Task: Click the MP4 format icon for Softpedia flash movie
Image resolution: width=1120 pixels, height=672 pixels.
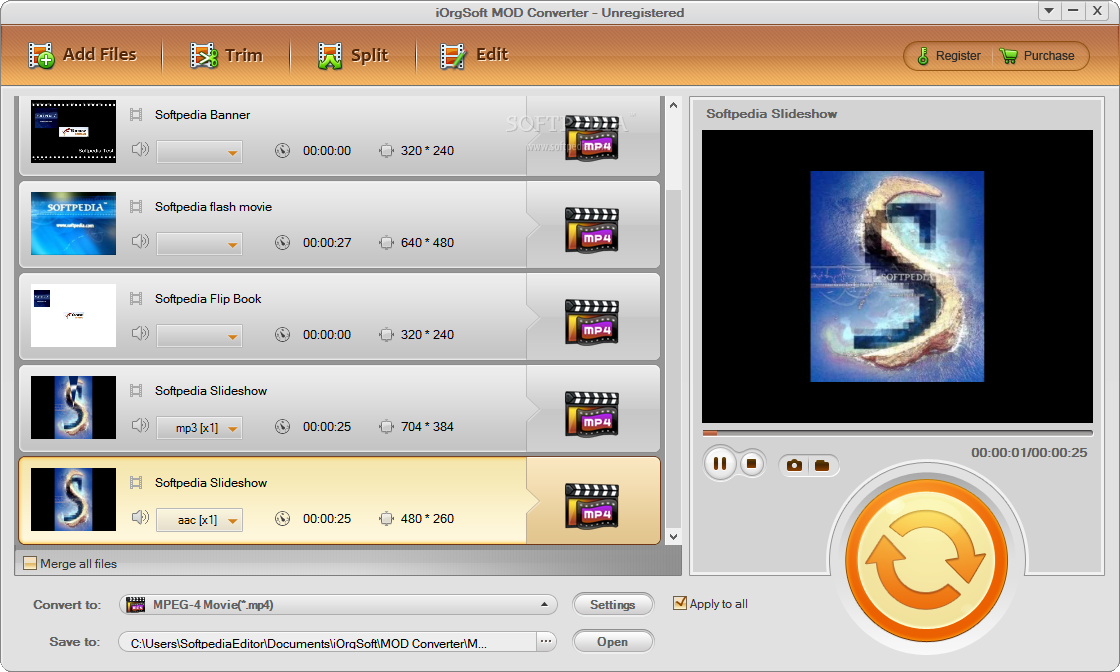Action: pyautogui.click(x=591, y=230)
